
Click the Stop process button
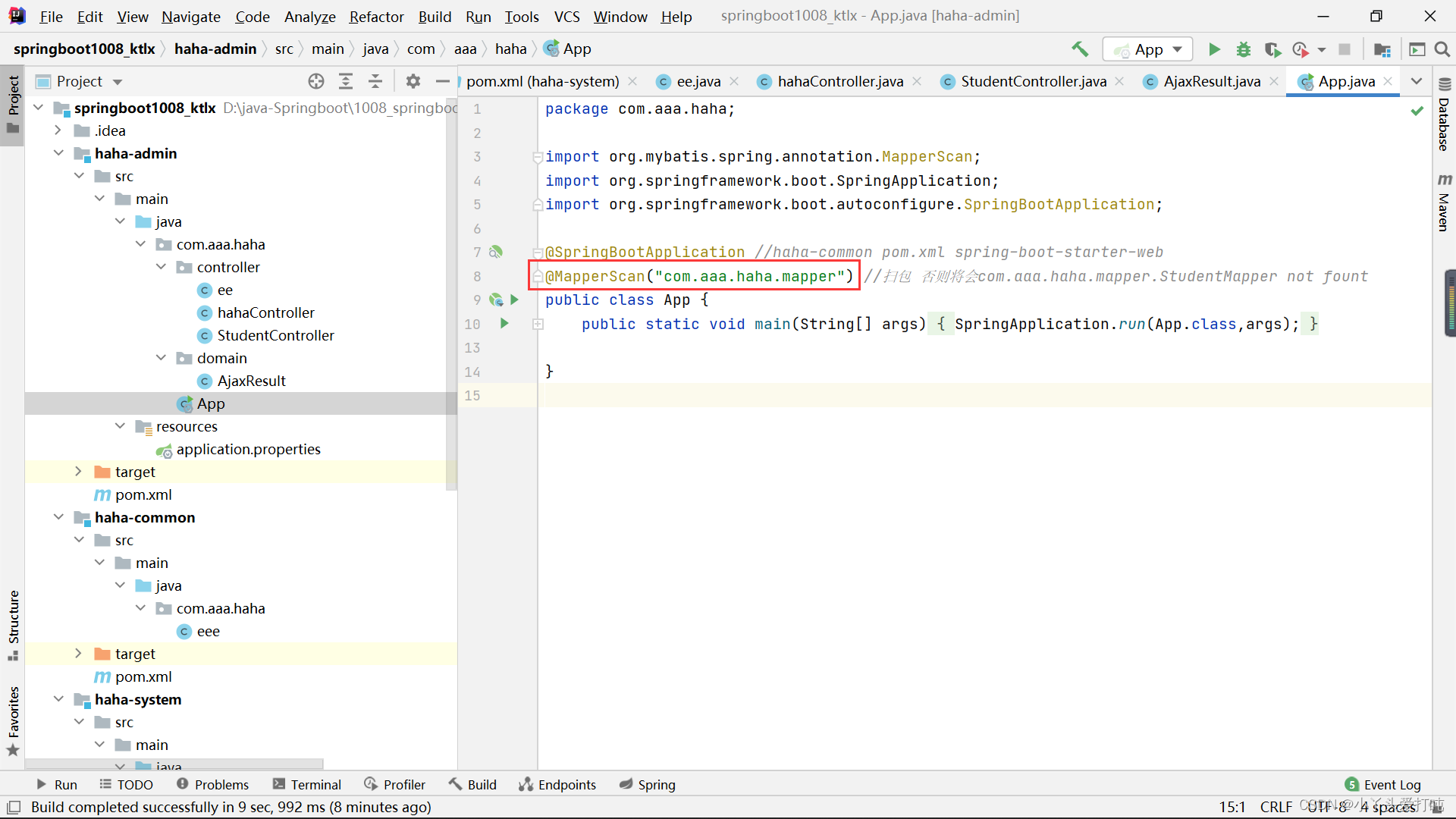point(1345,49)
